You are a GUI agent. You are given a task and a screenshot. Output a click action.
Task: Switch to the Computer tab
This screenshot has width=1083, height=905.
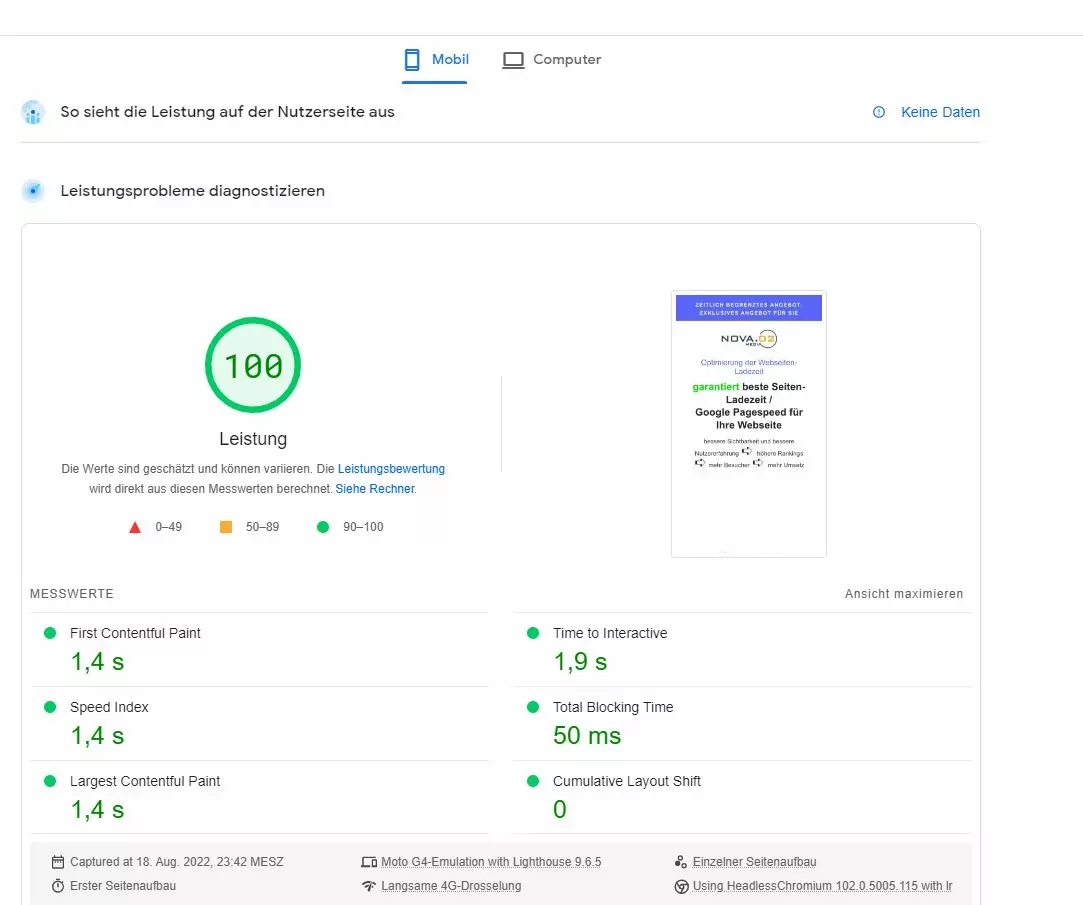552,60
